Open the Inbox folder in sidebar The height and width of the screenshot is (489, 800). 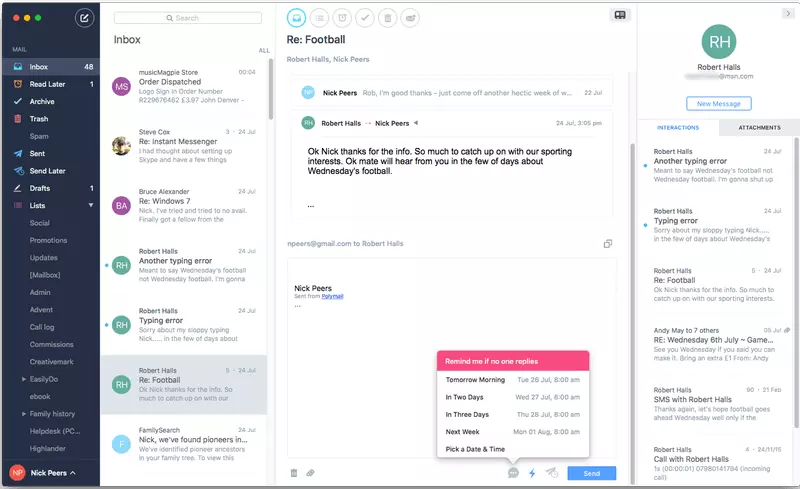(51, 67)
